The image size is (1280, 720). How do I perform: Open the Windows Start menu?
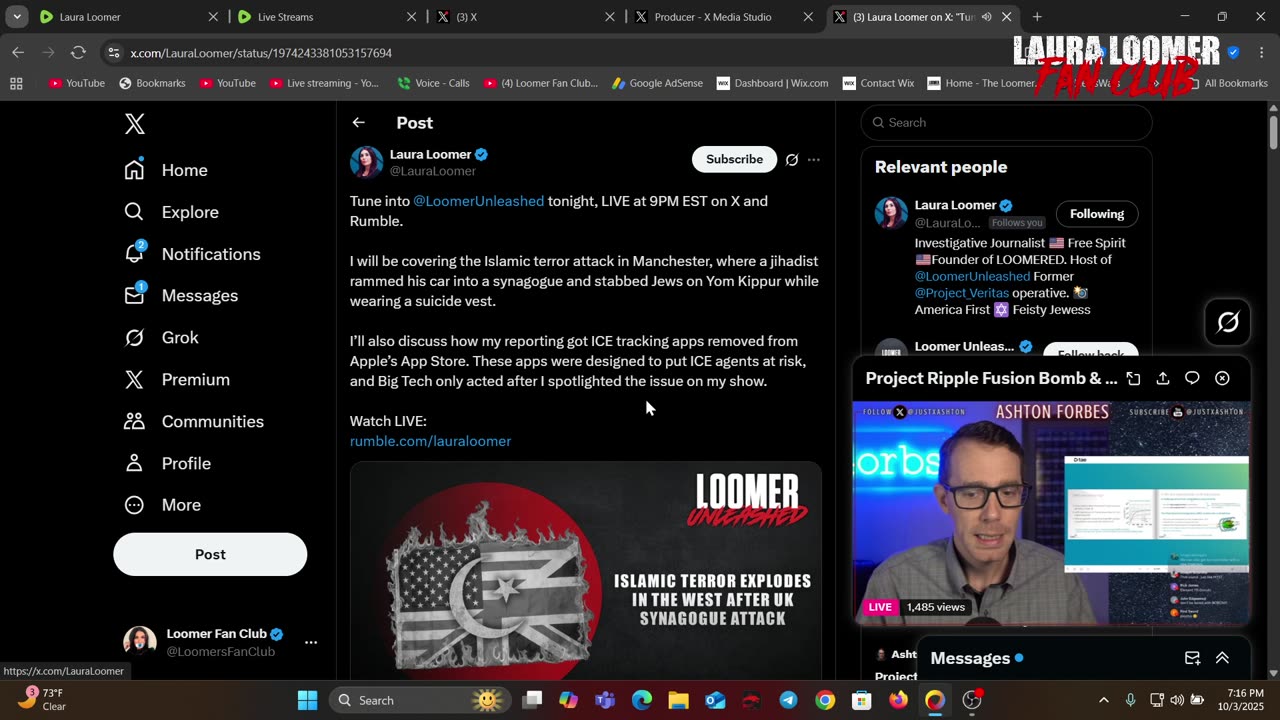307,700
